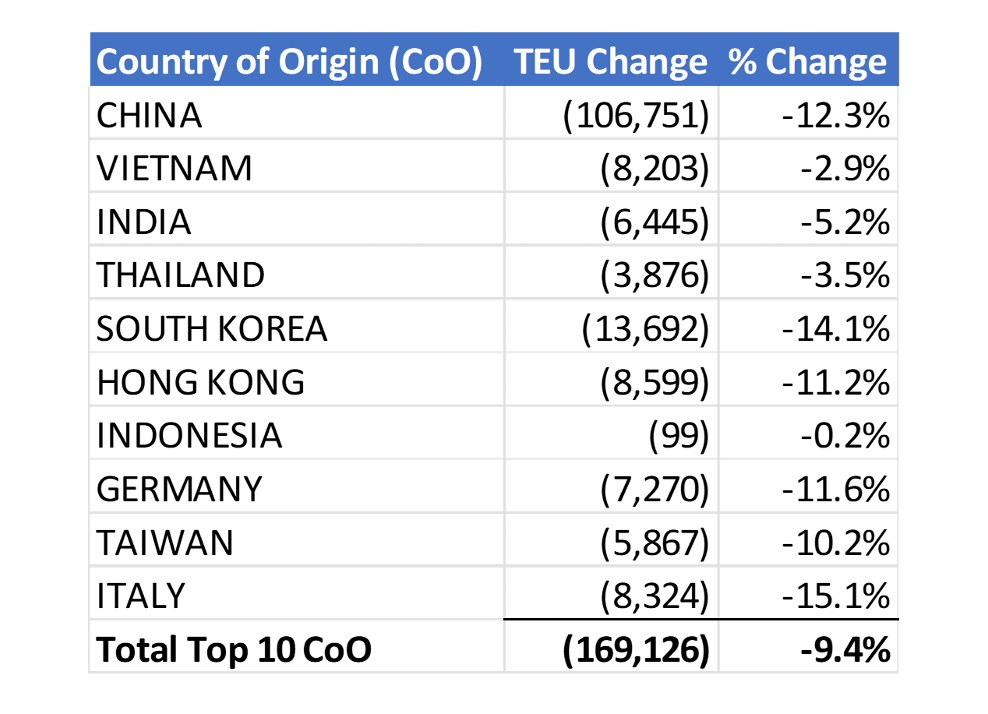Click the % Change column header
Image resolution: width=988 pixels, height=714 pixels.
coord(807,63)
